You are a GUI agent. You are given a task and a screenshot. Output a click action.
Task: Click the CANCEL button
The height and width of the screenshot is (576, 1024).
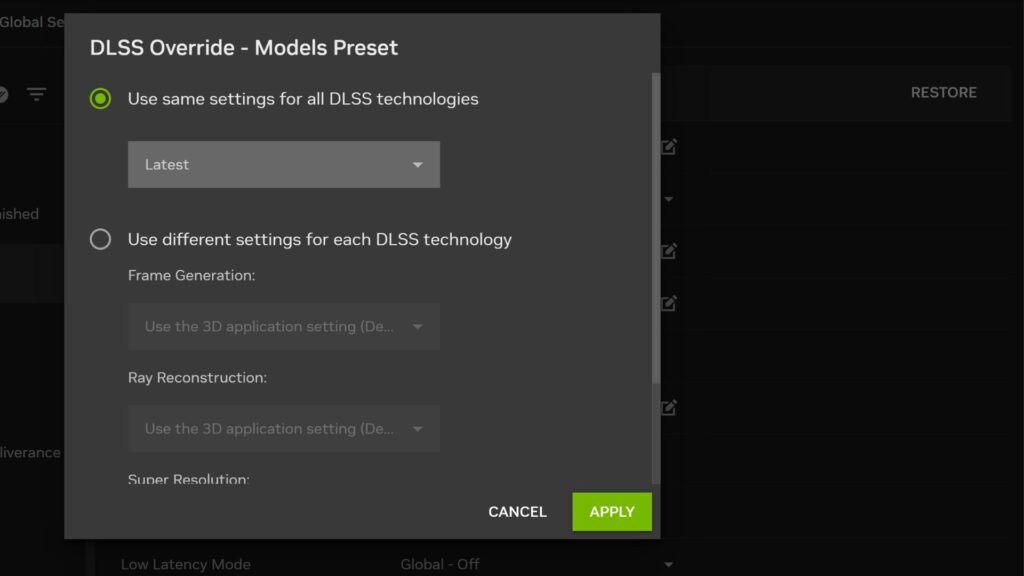click(x=517, y=511)
